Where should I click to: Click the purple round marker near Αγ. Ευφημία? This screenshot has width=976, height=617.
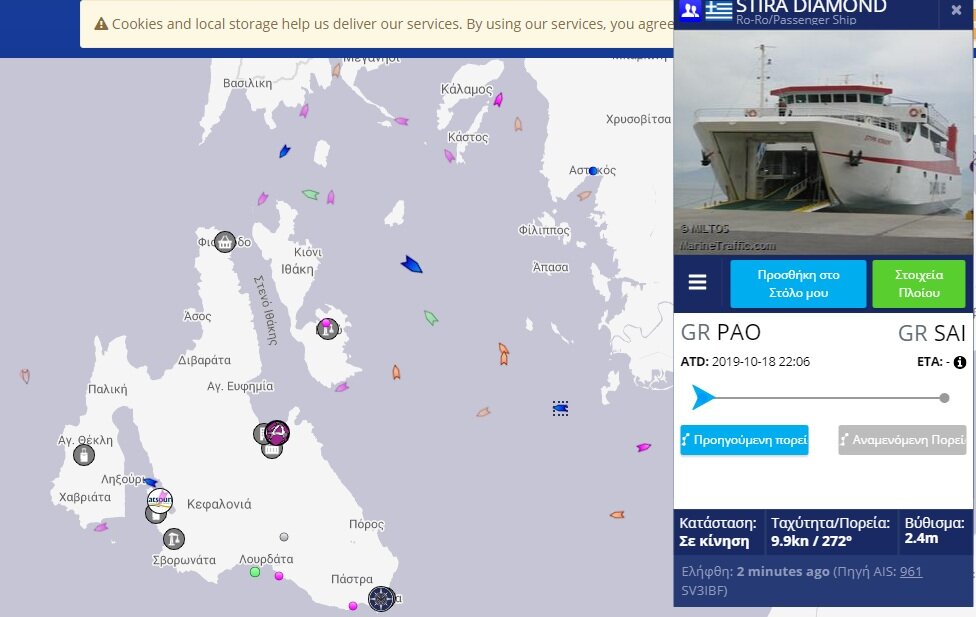pyautogui.click(x=277, y=432)
